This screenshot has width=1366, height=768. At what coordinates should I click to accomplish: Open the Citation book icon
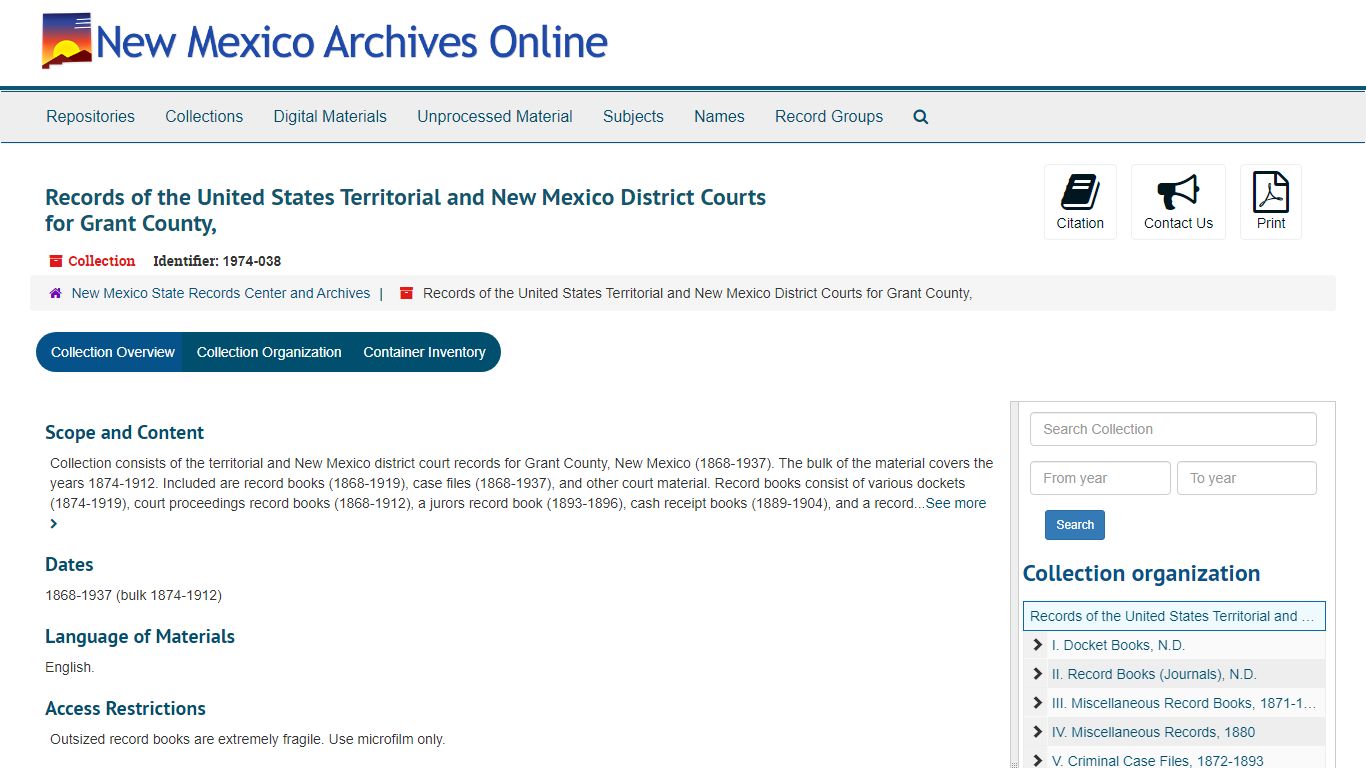(1080, 192)
